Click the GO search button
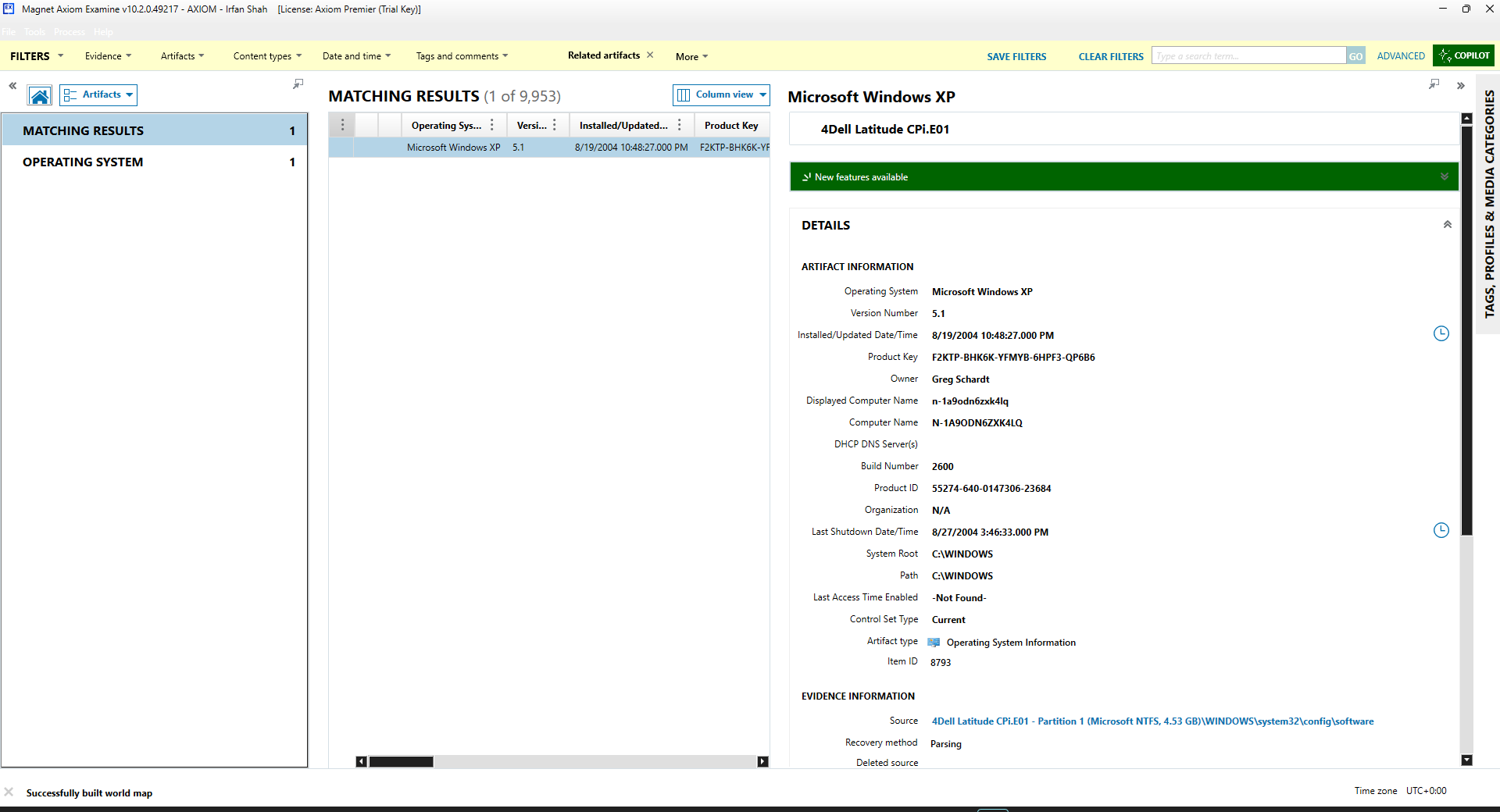 point(1355,56)
